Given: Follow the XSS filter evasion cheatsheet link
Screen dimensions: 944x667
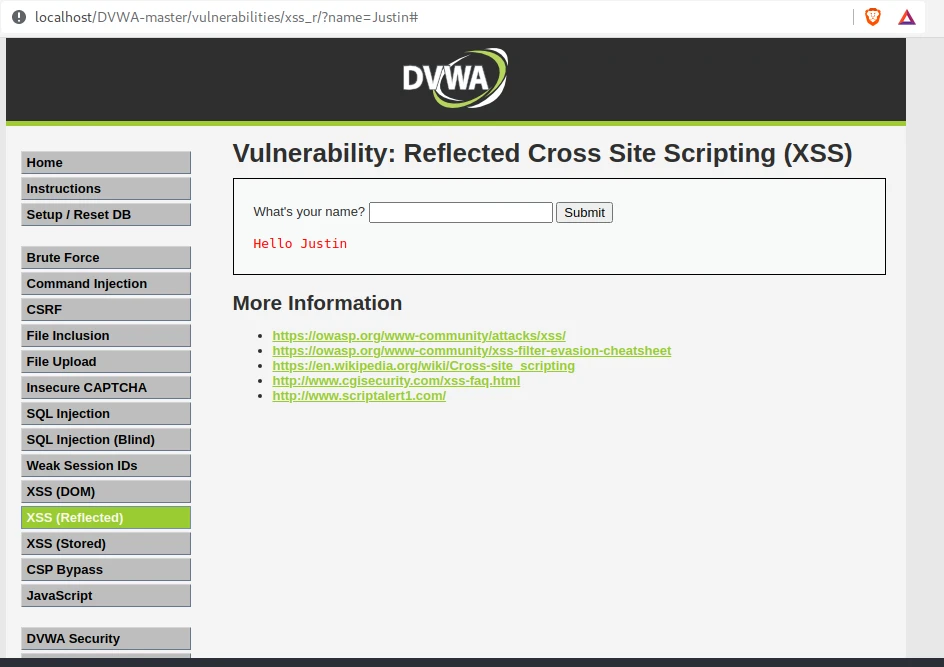Looking at the screenshot, I should click(471, 351).
